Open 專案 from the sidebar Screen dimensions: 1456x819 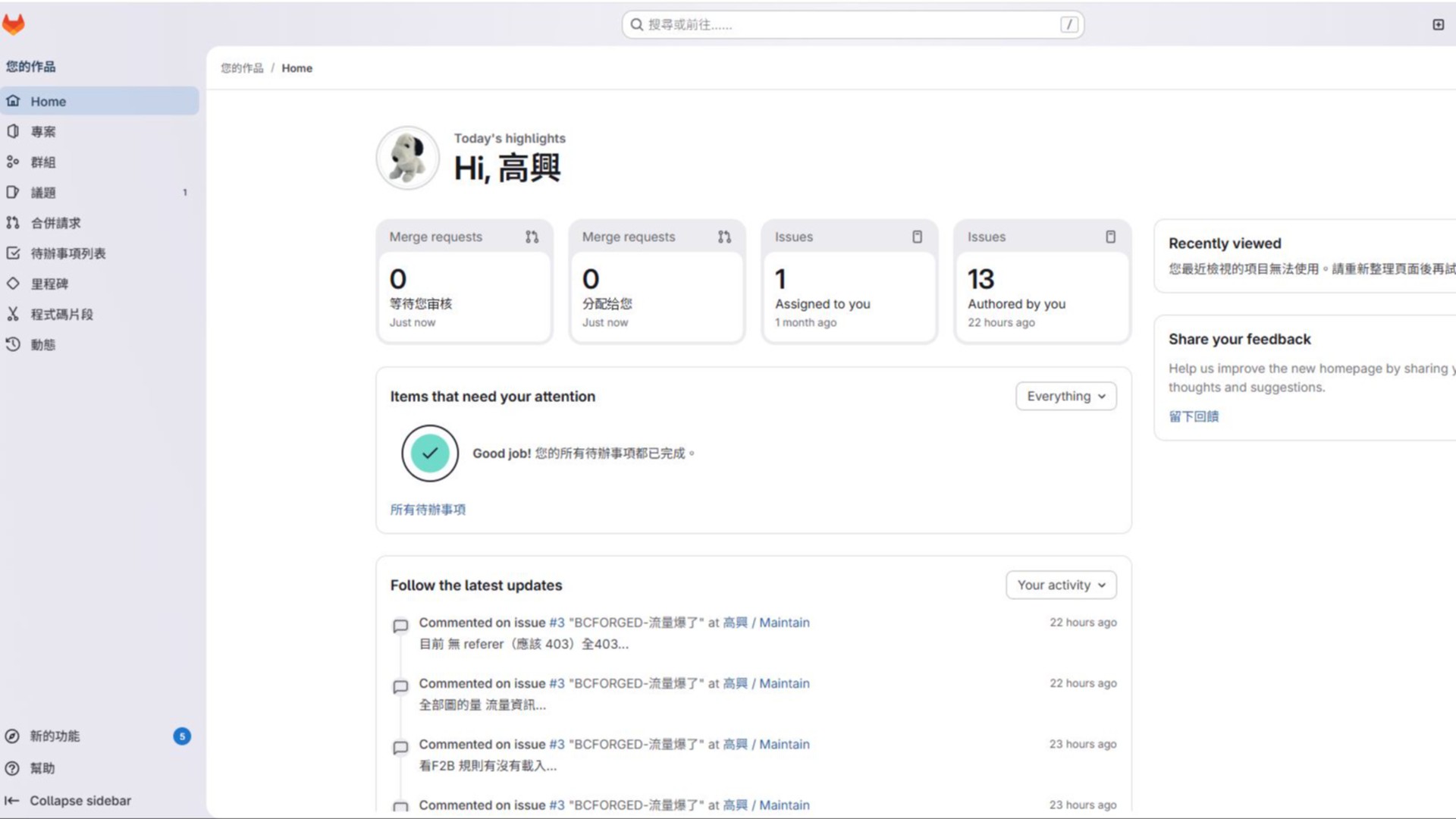pos(43,131)
